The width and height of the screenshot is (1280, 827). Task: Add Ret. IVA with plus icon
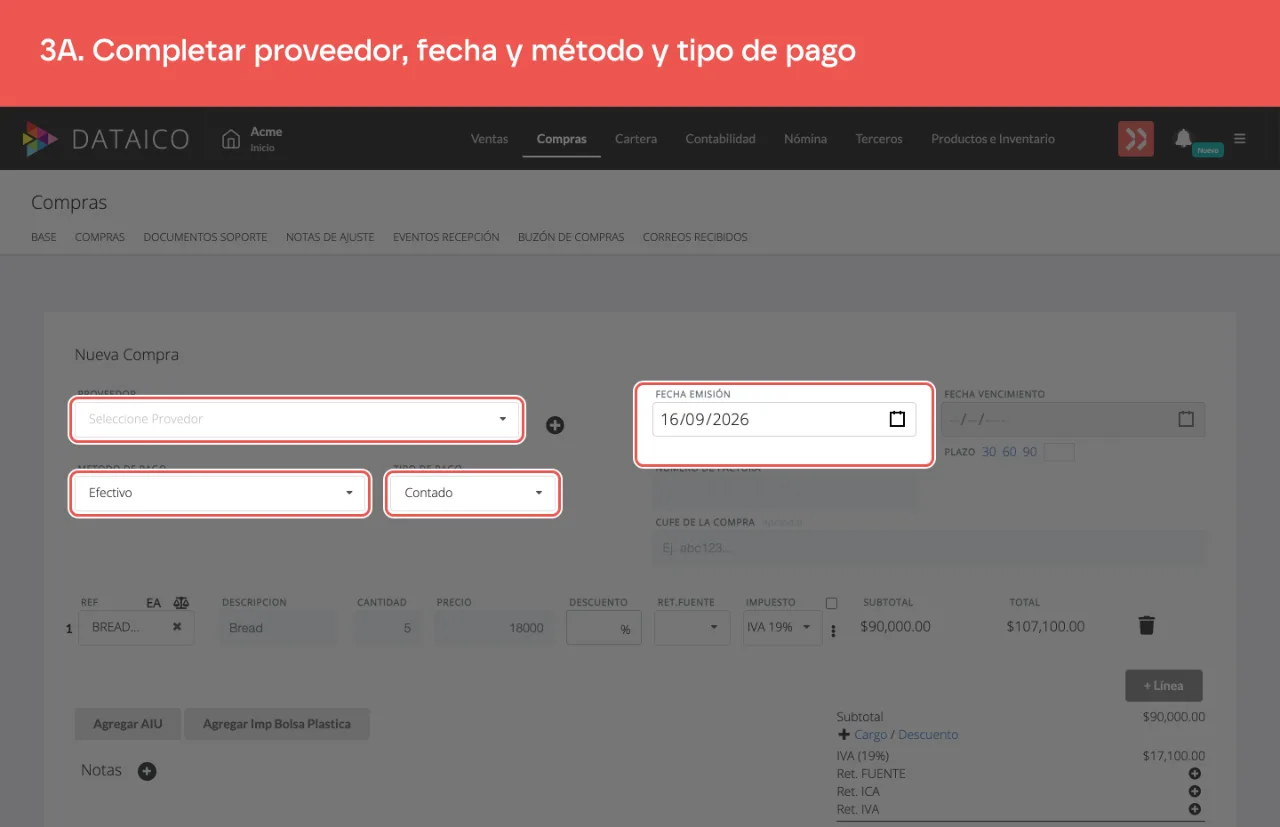click(1194, 809)
